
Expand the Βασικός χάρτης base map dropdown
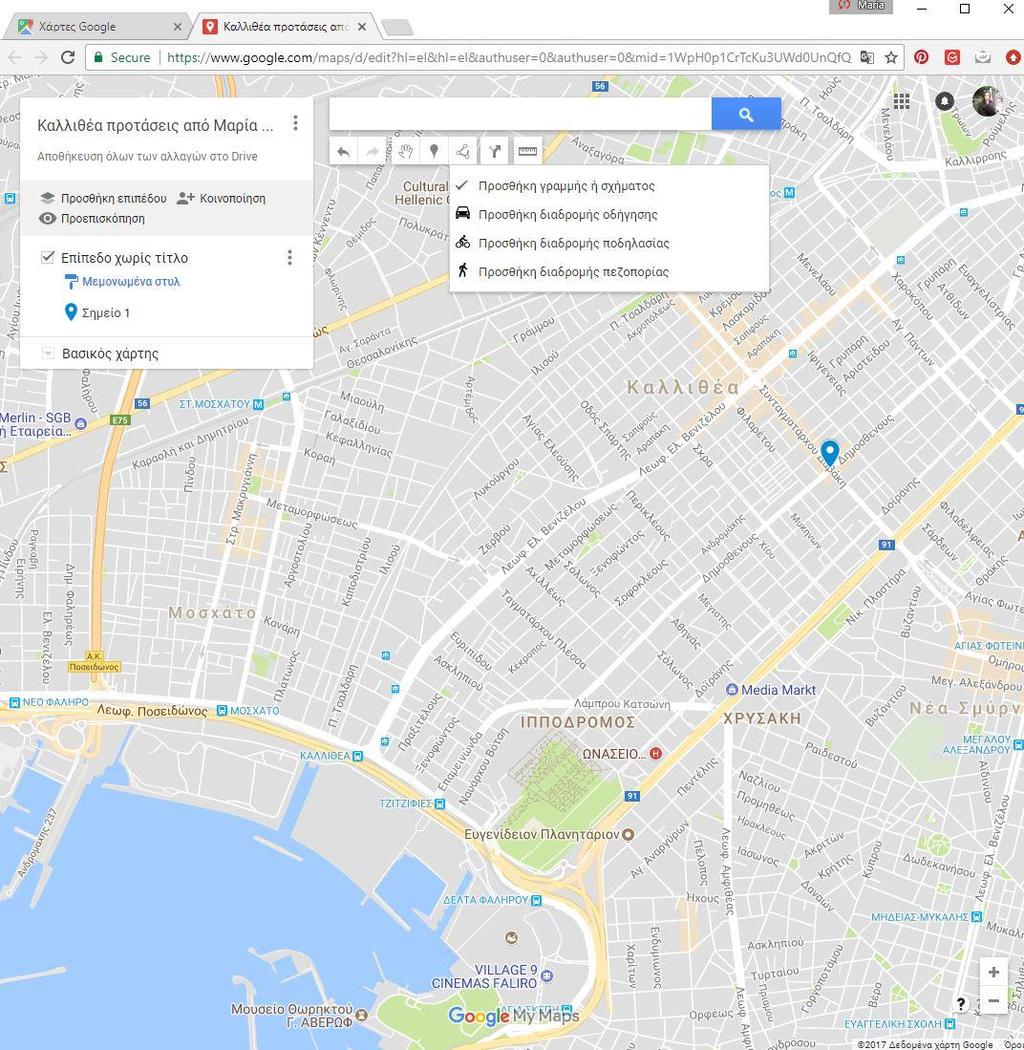point(48,353)
